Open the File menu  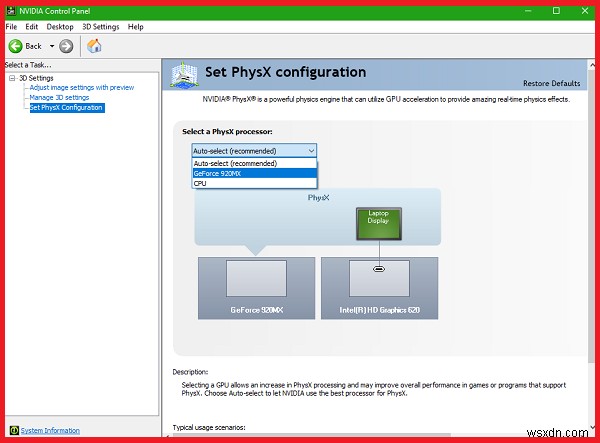tap(11, 27)
